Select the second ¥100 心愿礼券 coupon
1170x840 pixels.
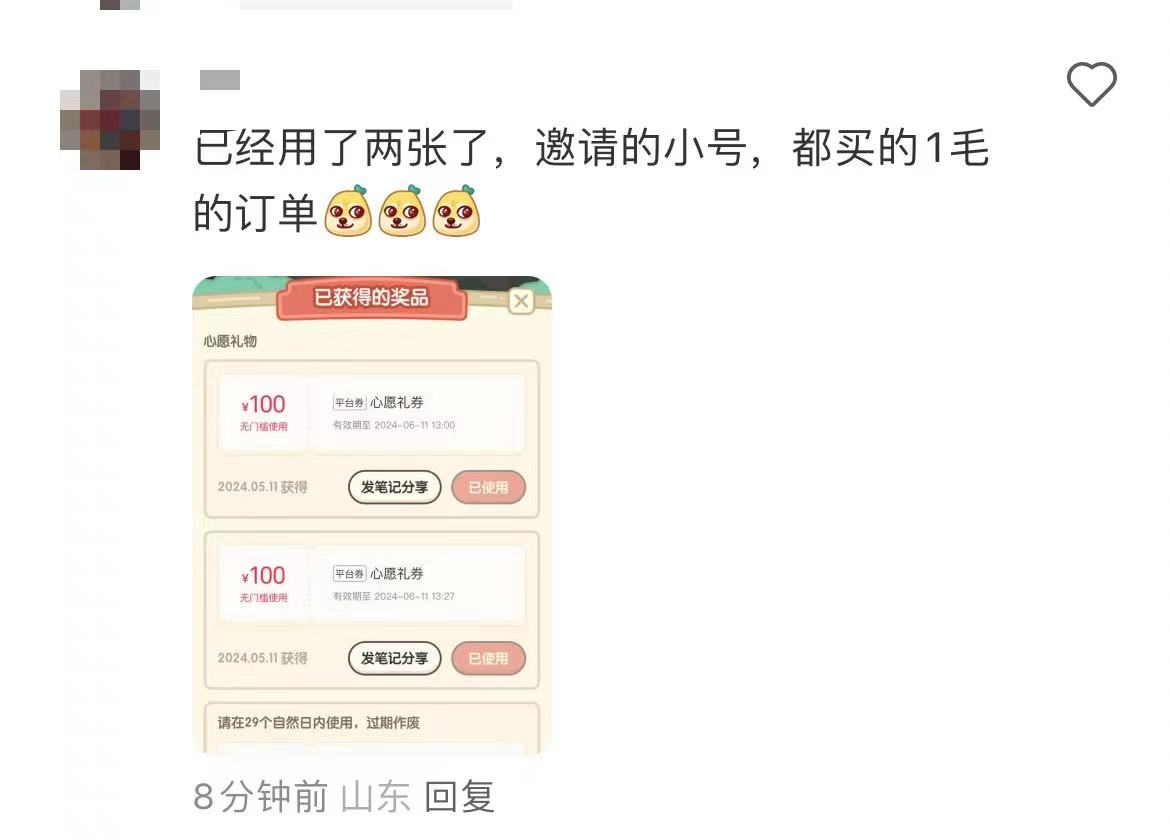pyautogui.click(x=372, y=584)
